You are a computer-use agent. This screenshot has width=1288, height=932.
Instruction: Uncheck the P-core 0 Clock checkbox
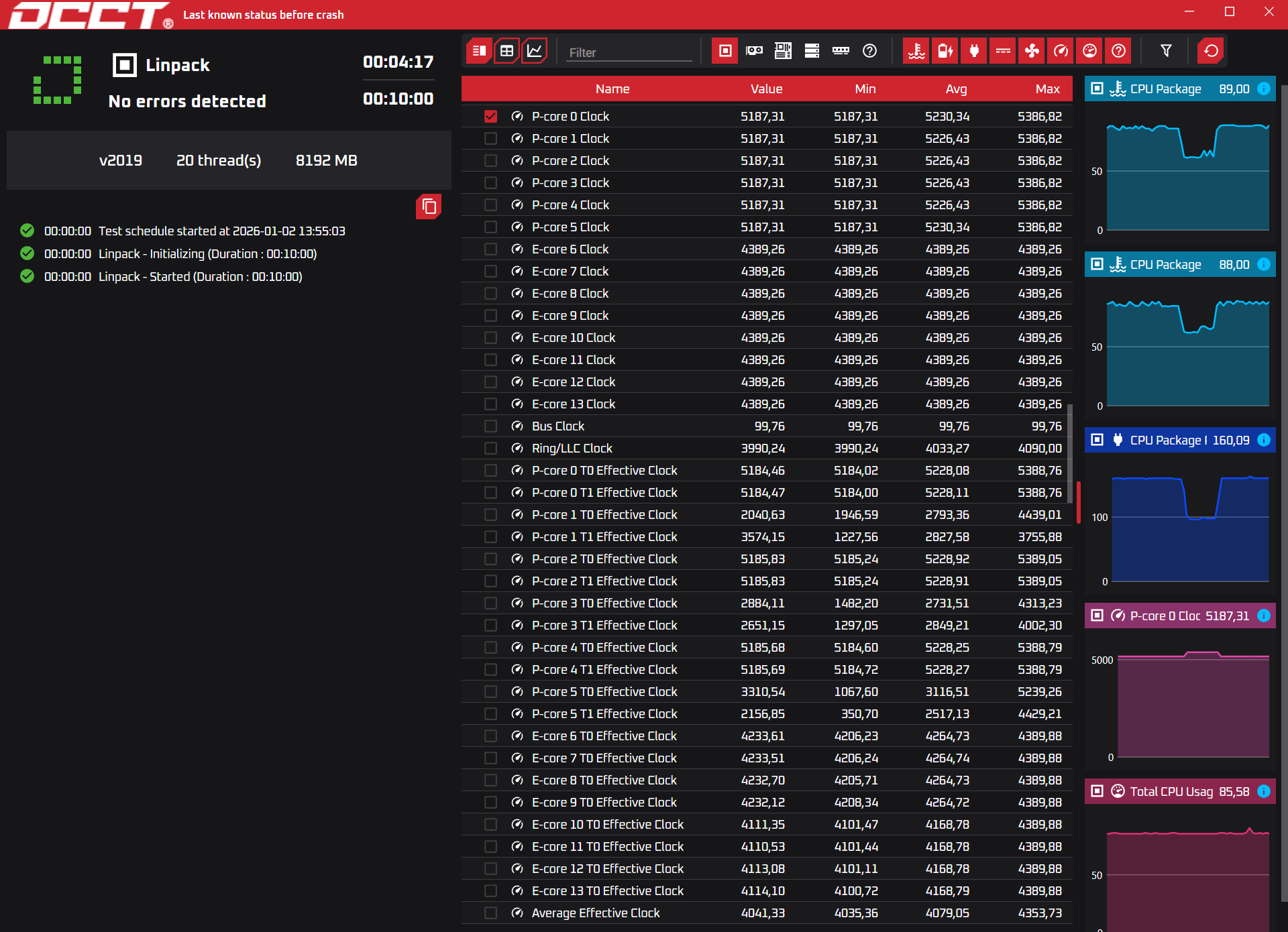[491, 117]
